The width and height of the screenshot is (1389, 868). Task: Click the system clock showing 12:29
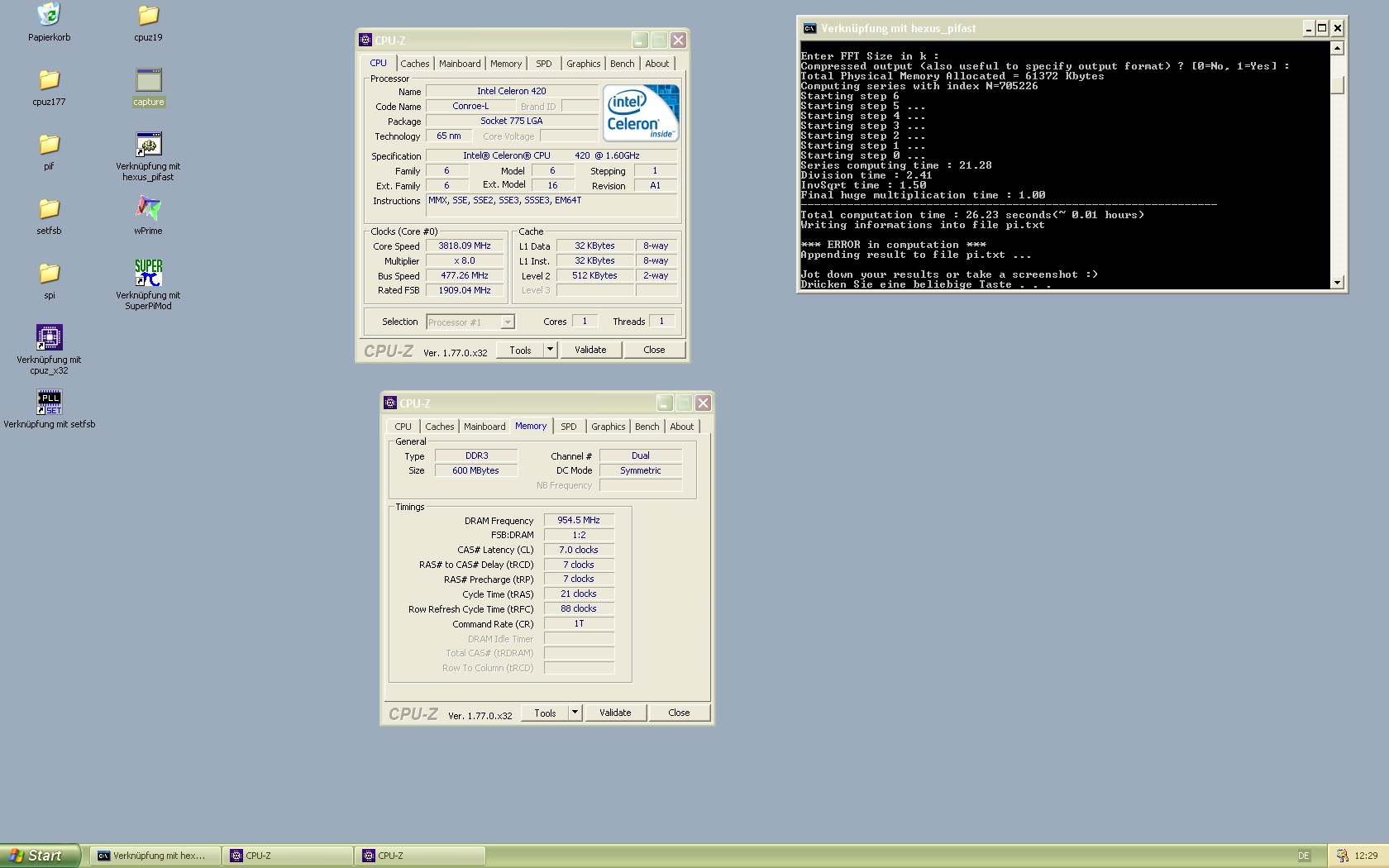[1366, 856]
